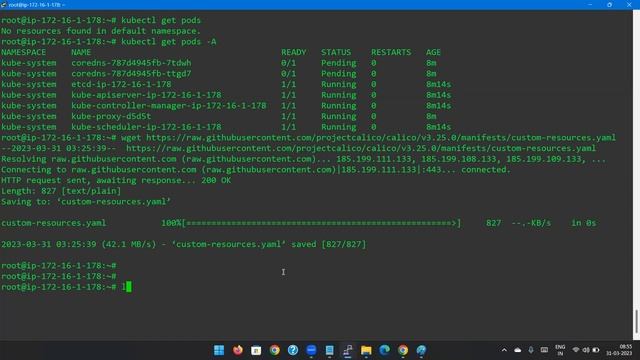The height and width of the screenshot is (360, 640).
Task: Restore down the terminal window
Action: click(x=609, y=4)
